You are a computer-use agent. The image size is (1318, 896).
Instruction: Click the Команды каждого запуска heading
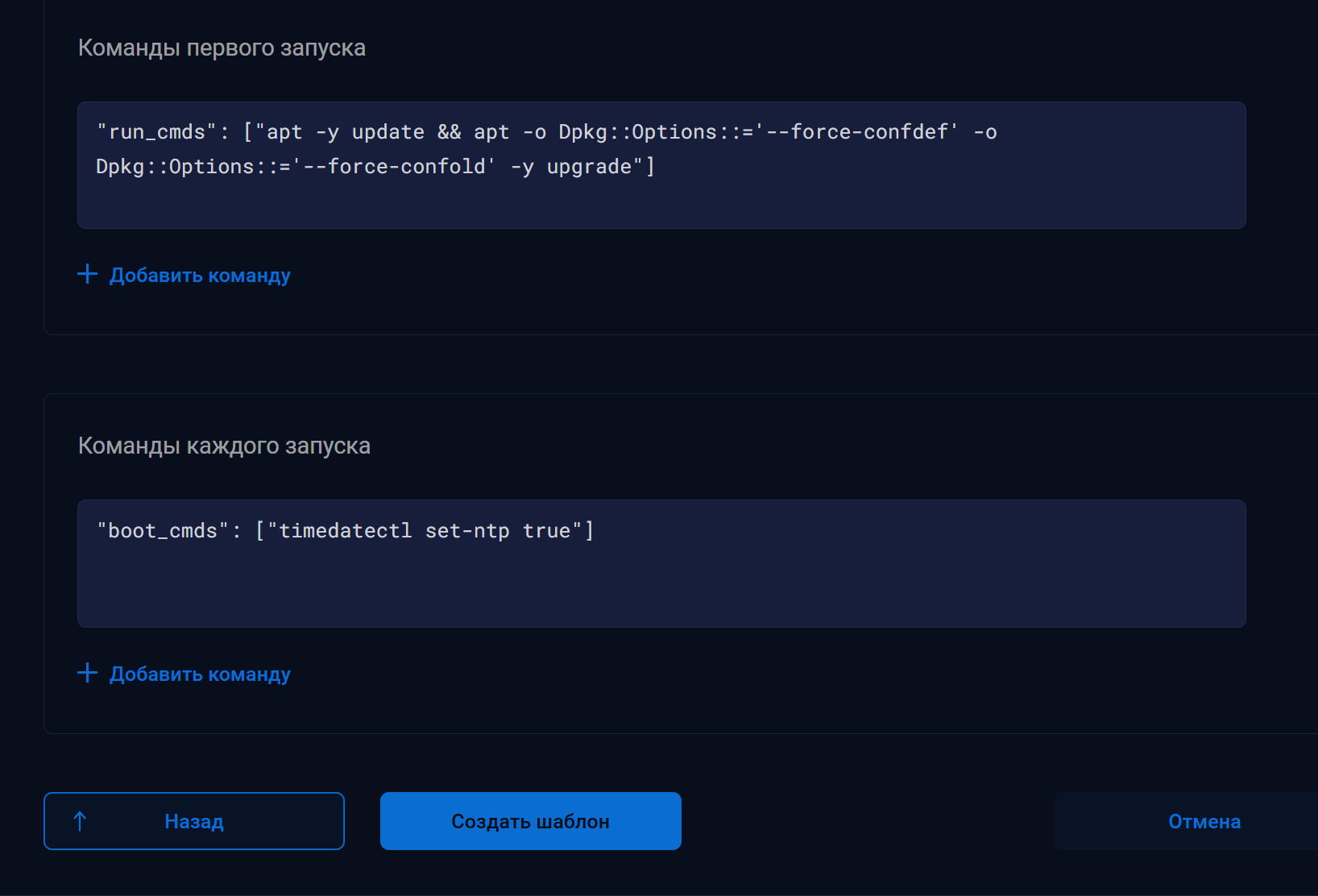pyautogui.click(x=224, y=446)
